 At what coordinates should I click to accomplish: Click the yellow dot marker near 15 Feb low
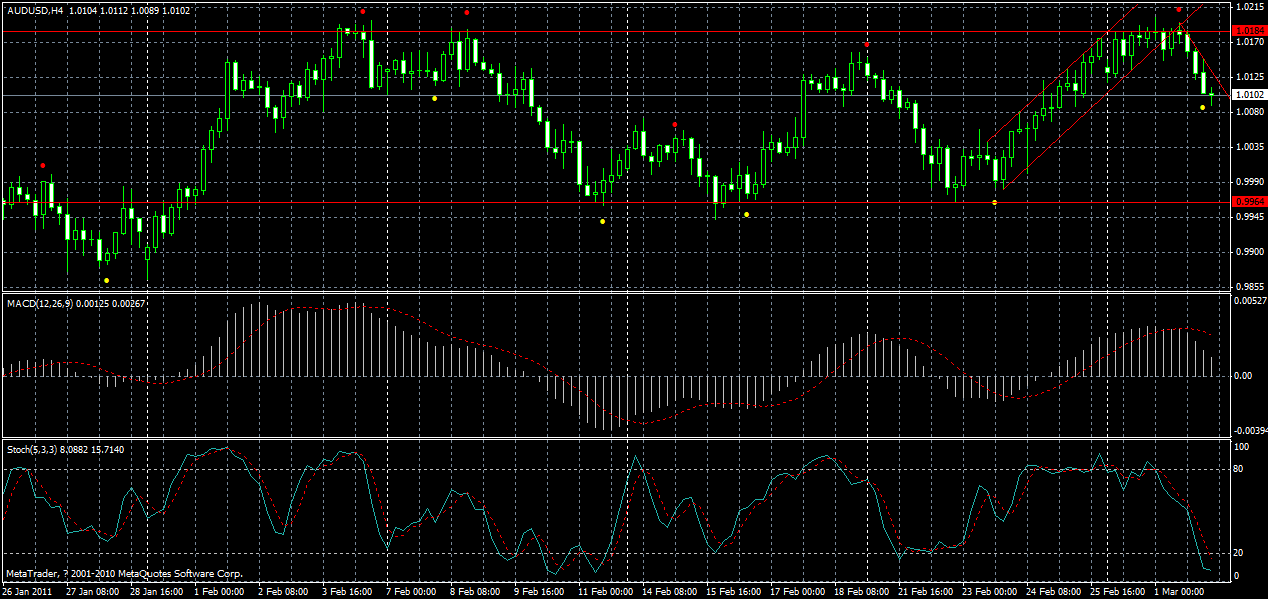click(747, 213)
